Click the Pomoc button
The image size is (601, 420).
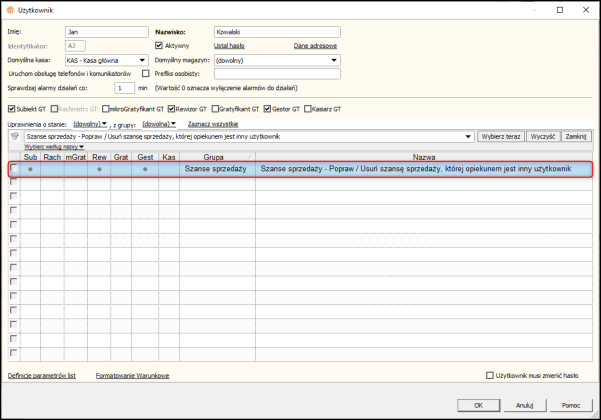pos(571,405)
